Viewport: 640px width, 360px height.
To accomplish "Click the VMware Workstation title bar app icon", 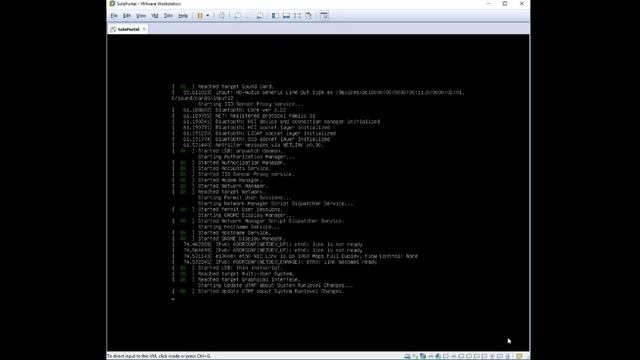I will point(112,4).
